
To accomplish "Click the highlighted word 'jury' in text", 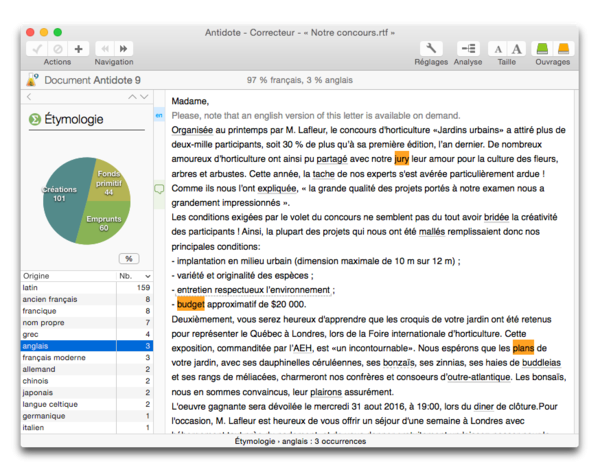I will (401, 158).
